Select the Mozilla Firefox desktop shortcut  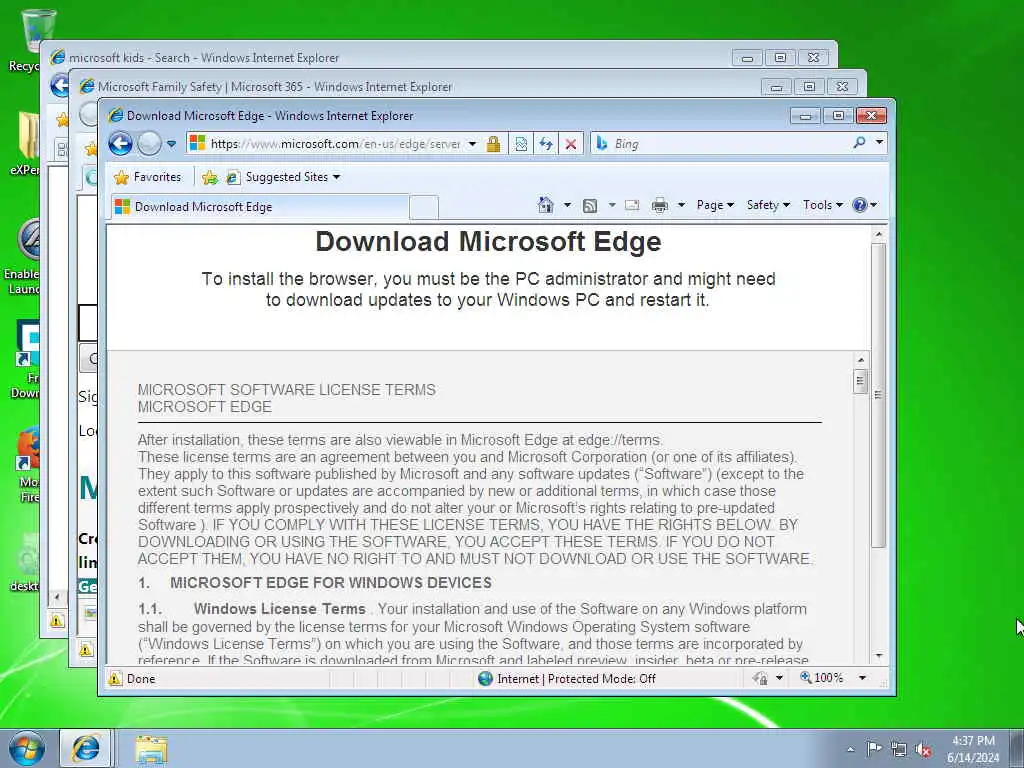(27, 464)
